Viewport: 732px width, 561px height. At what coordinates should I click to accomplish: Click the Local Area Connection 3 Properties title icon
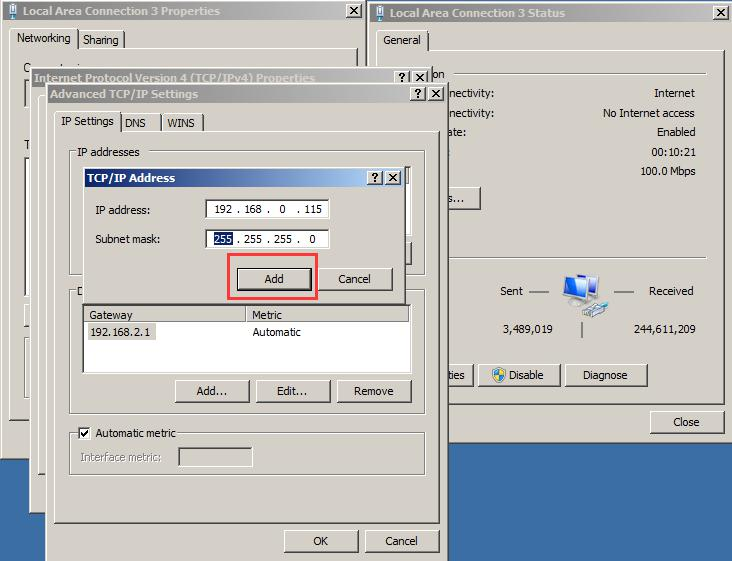click(x=11, y=11)
